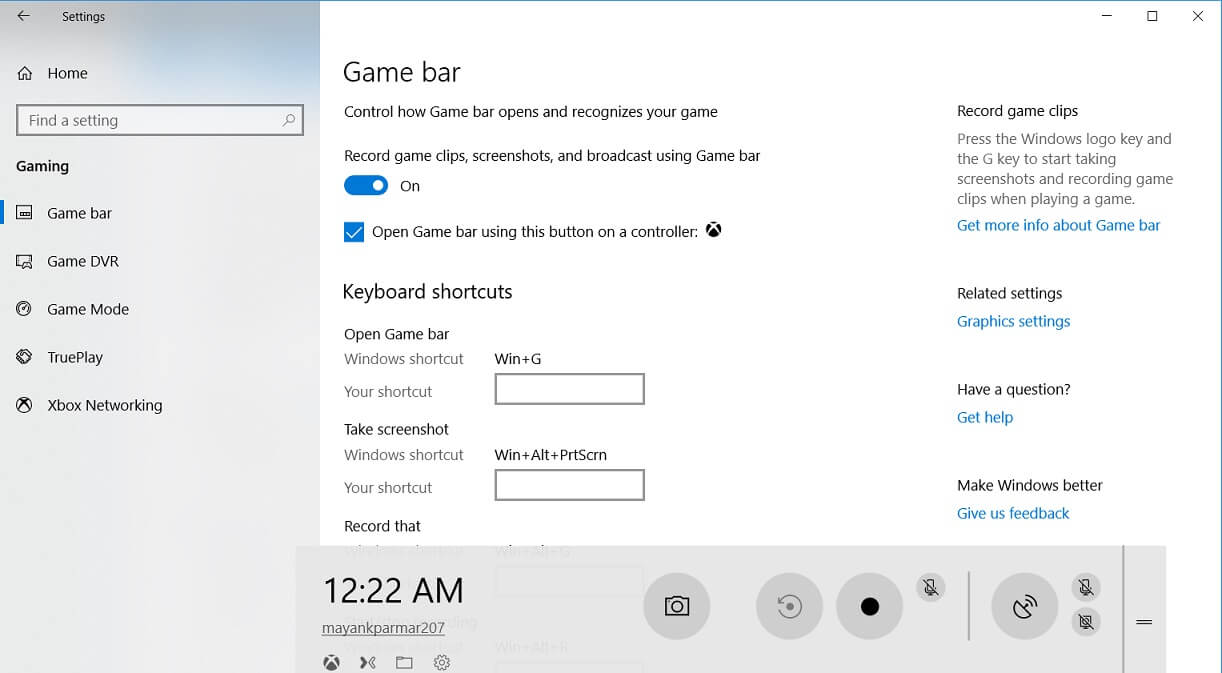Select Game bar in the sidebar
This screenshot has height=673, width=1222.
[160, 213]
